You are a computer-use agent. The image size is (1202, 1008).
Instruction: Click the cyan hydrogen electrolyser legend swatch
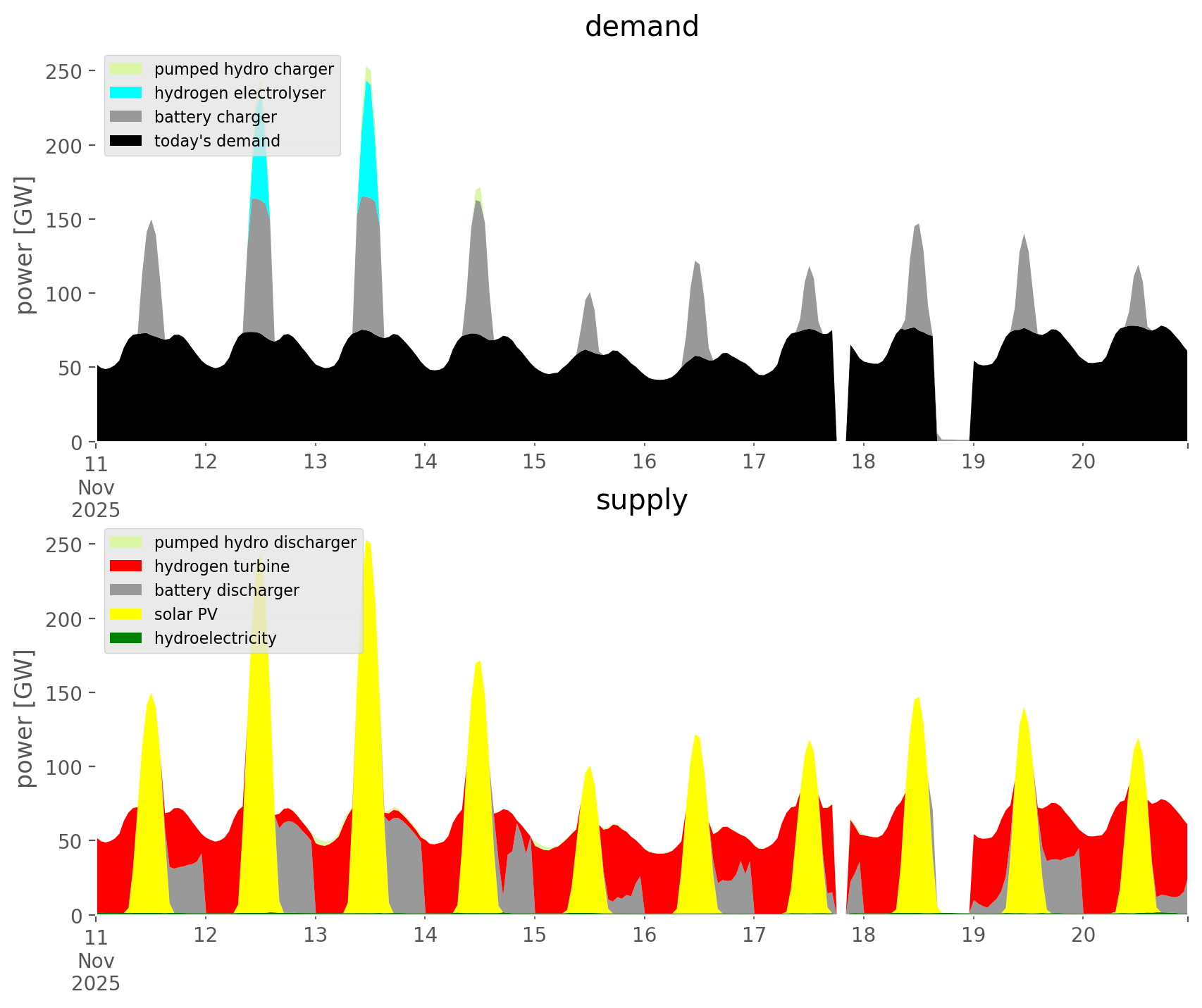pos(126,93)
